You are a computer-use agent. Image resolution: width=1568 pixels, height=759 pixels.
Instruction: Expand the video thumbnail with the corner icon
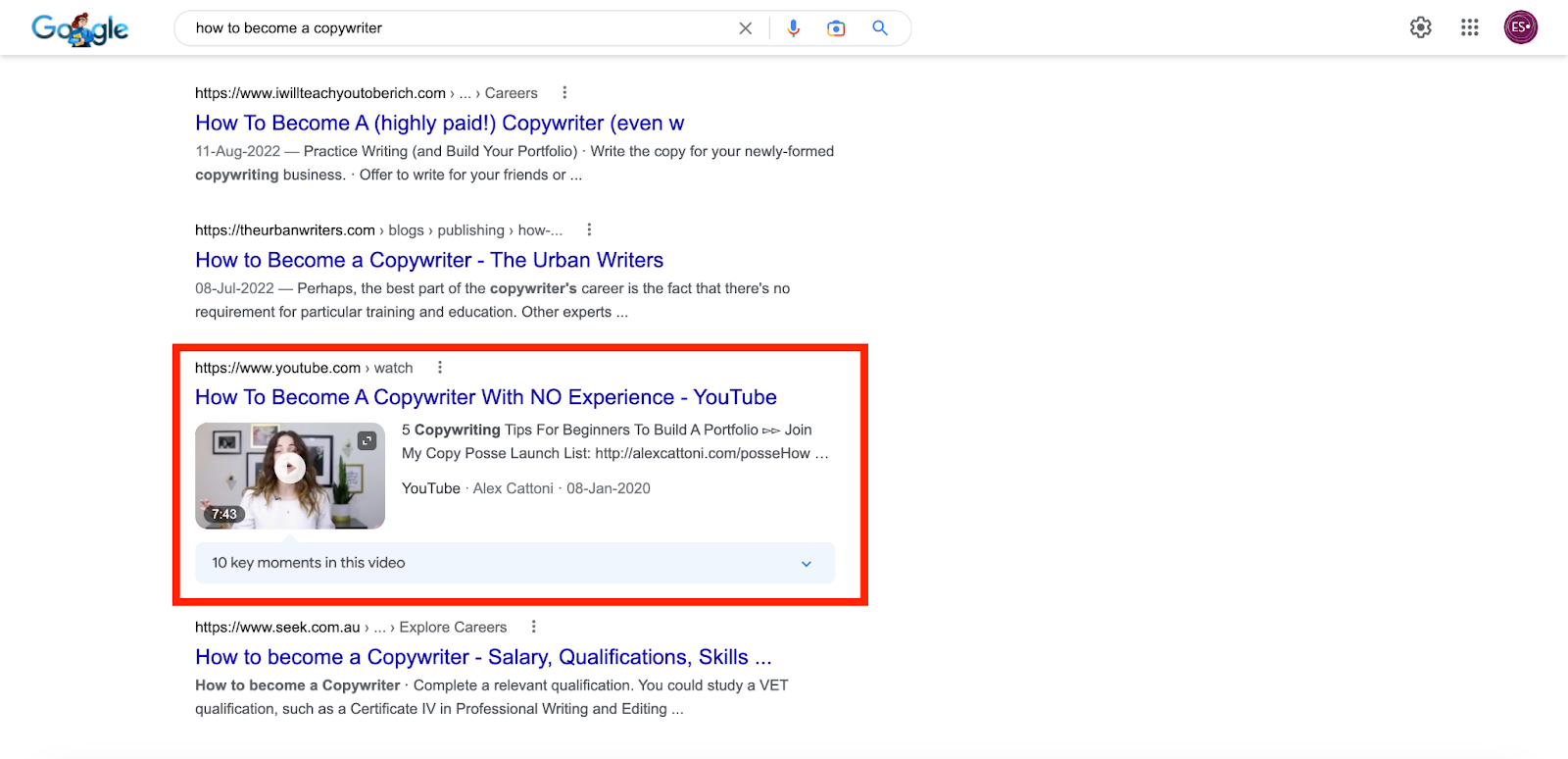point(367,441)
